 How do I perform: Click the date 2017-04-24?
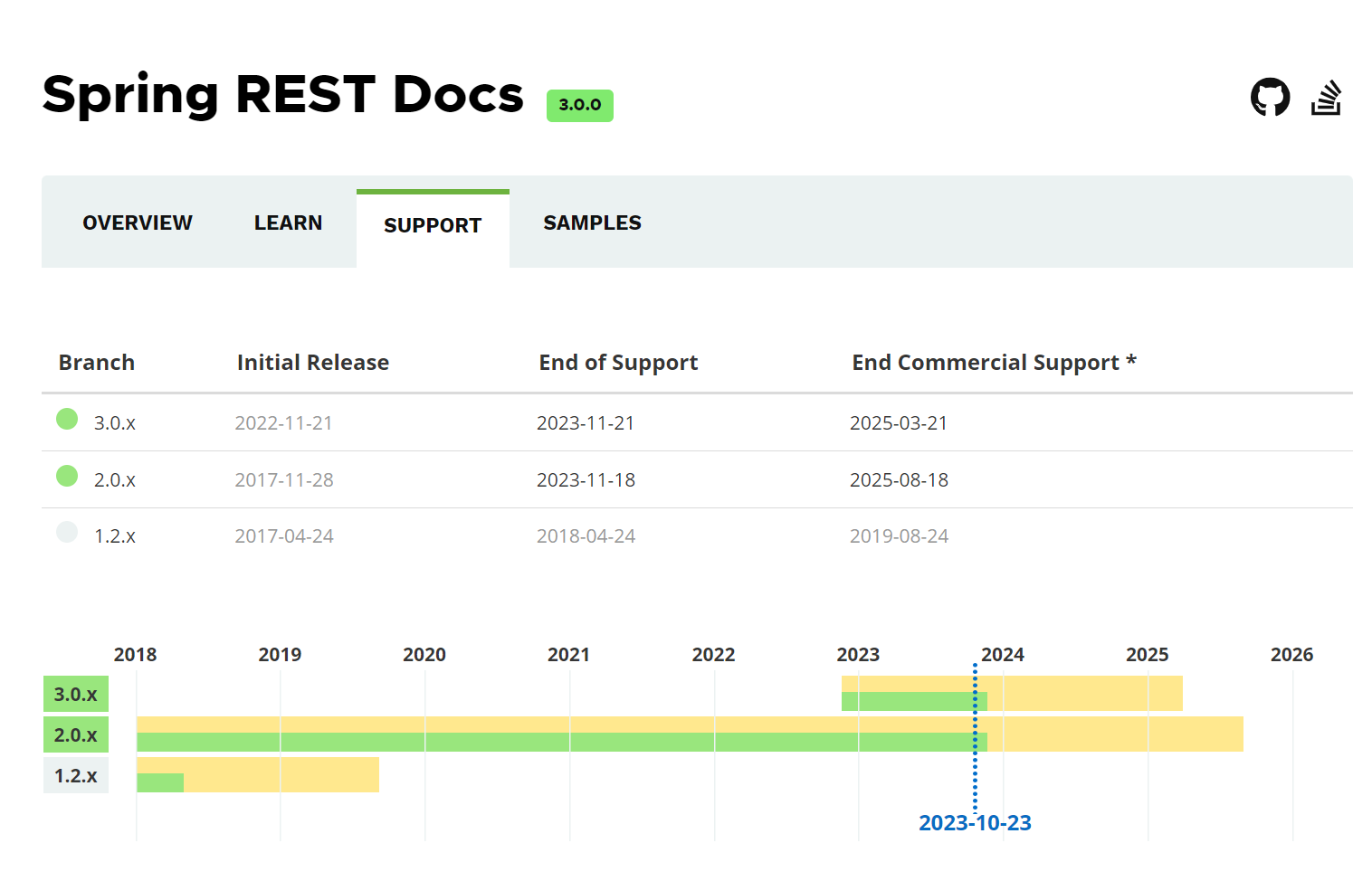284,536
